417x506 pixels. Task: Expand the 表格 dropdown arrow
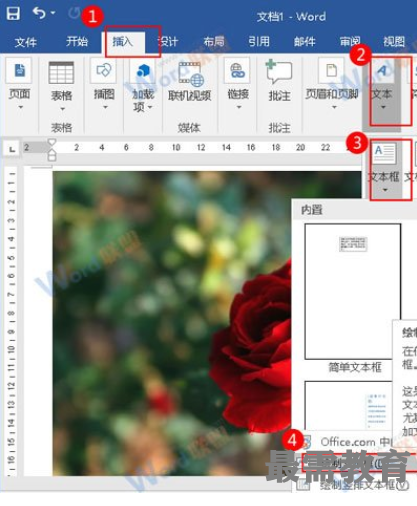click(62, 109)
